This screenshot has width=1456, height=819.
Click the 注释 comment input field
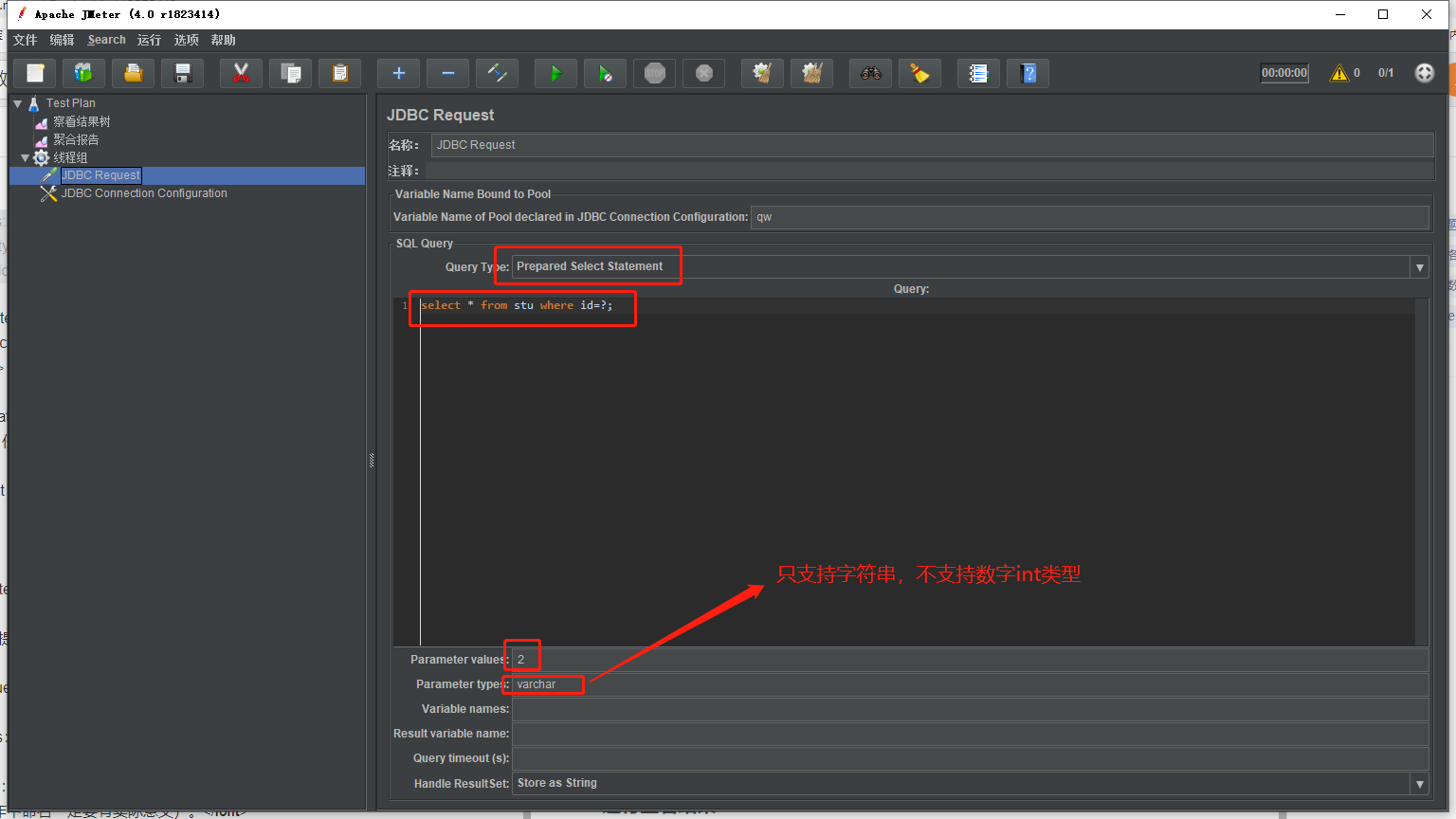[929, 171]
